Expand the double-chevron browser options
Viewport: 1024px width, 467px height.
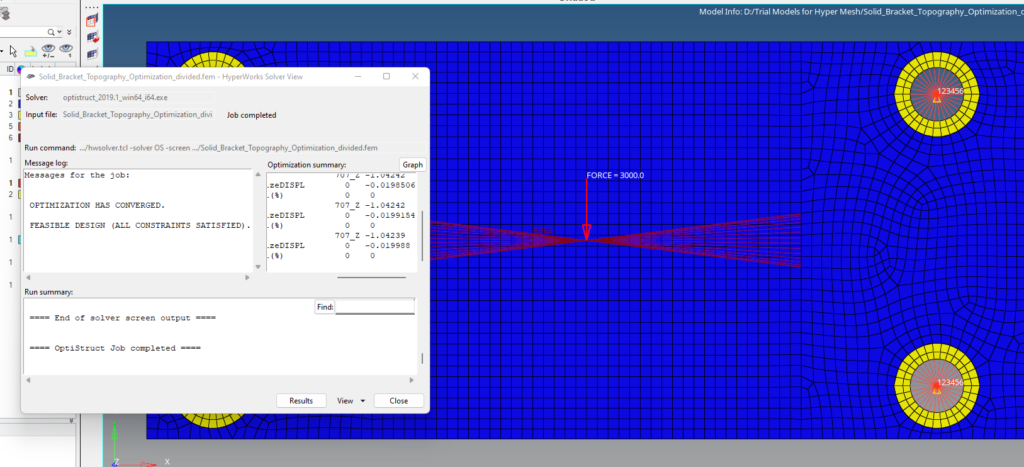(69, 31)
